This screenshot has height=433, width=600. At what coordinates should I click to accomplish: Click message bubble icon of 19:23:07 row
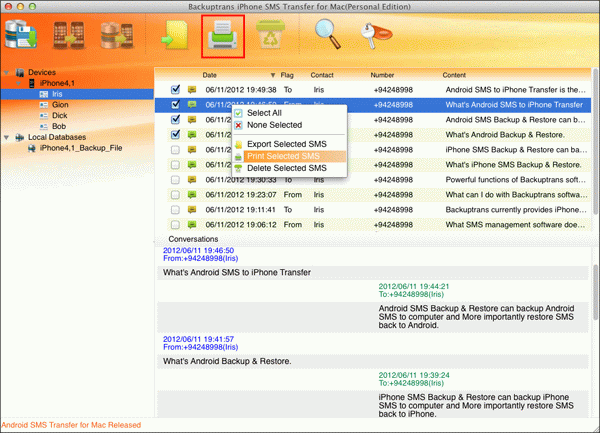[192, 195]
